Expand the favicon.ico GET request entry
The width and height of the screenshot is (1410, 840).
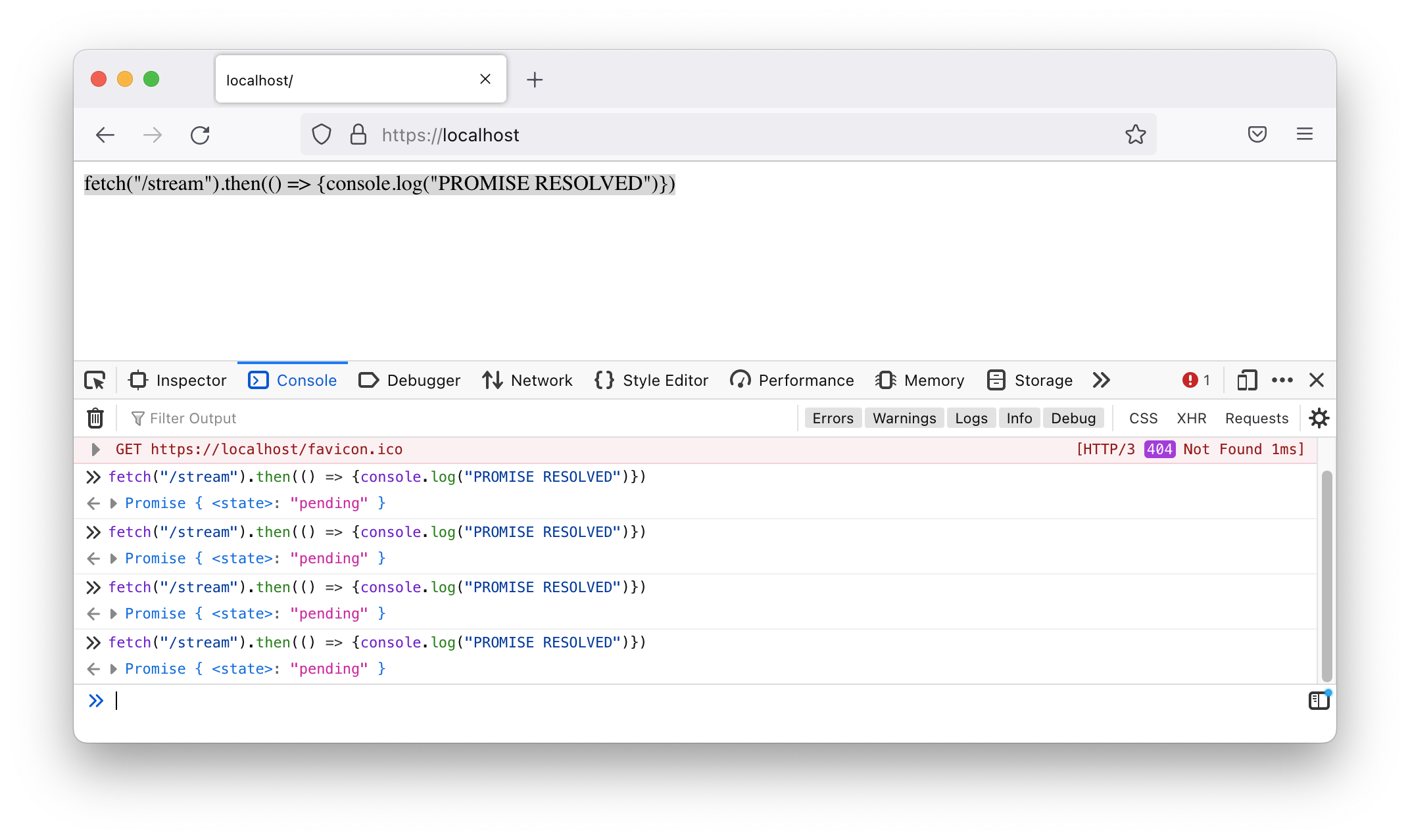(x=95, y=449)
